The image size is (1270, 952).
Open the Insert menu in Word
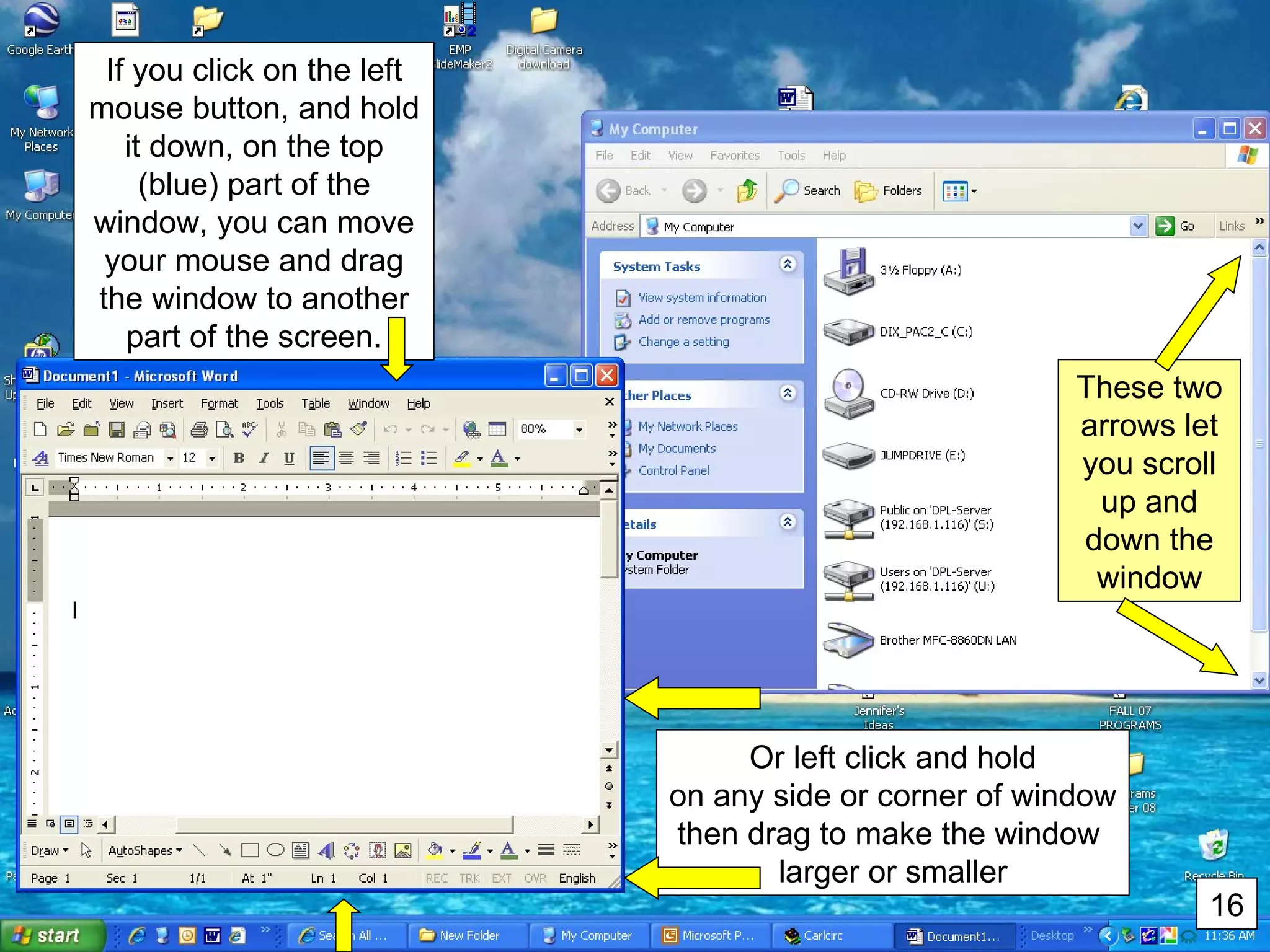(167, 403)
